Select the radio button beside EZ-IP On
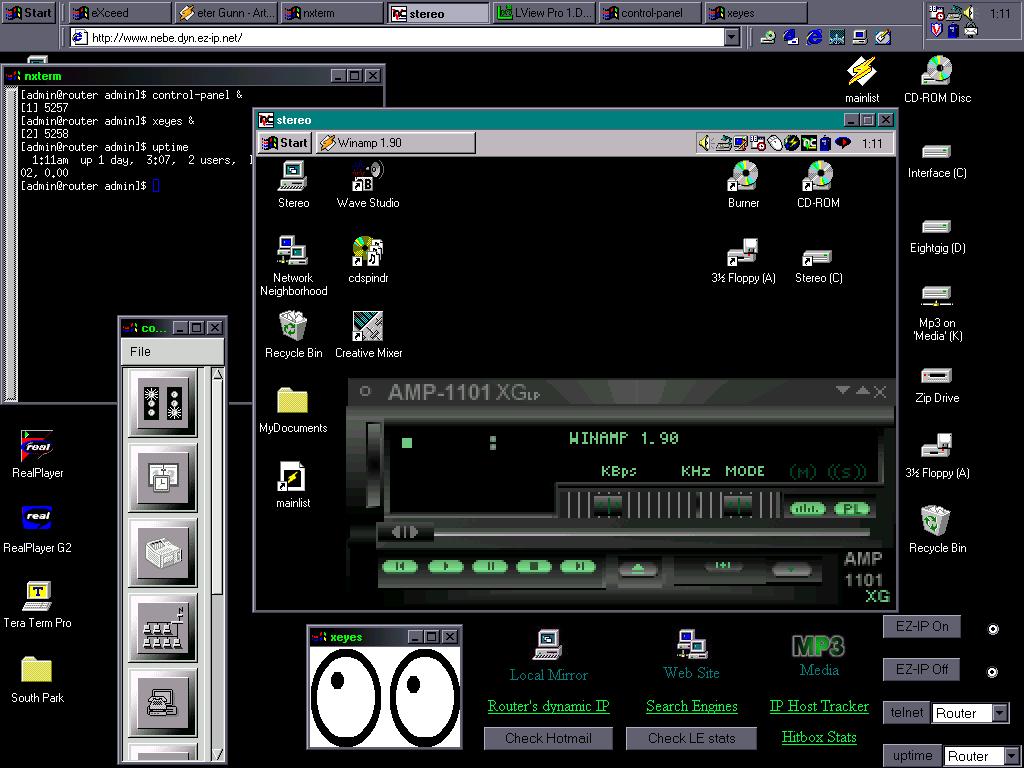The image size is (1024, 768). point(993,629)
